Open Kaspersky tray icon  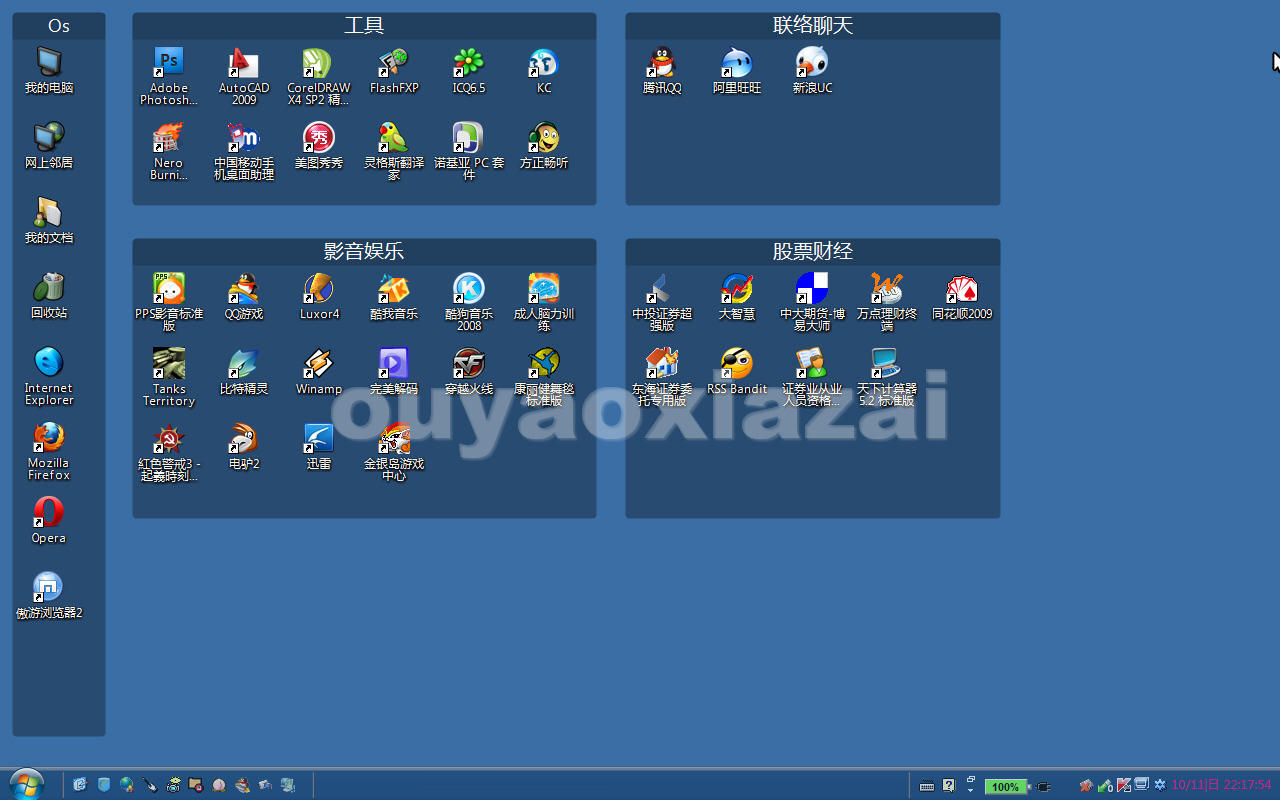tap(1124, 785)
